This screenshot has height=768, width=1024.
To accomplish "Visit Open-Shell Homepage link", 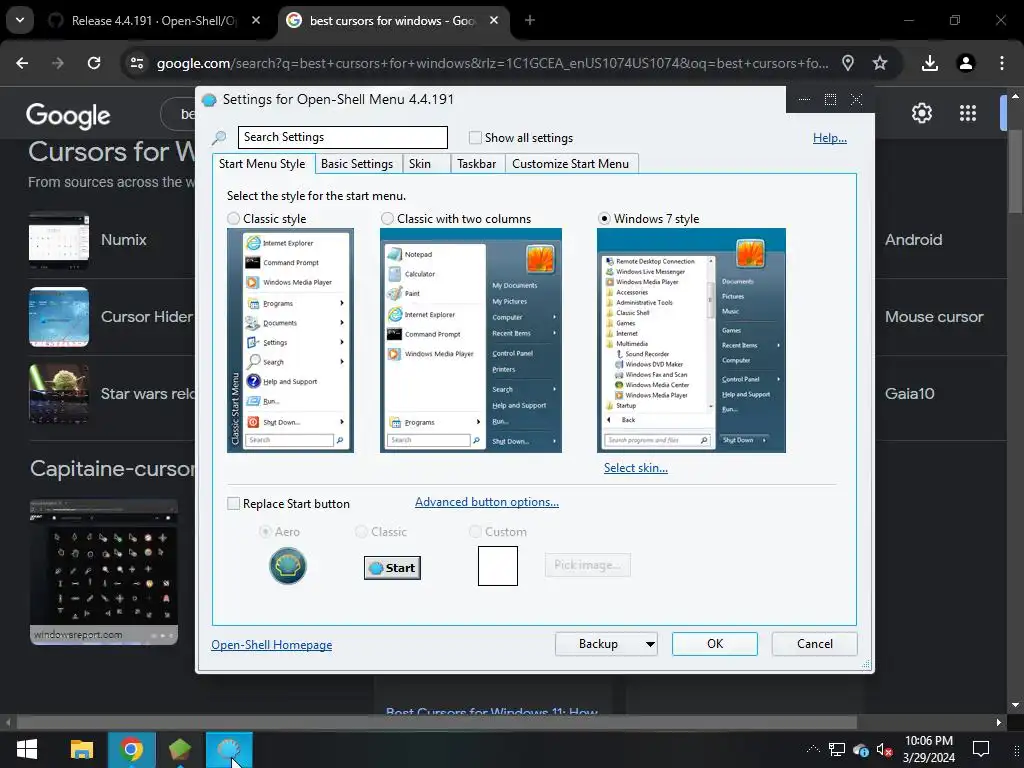I will (x=272, y=645).
